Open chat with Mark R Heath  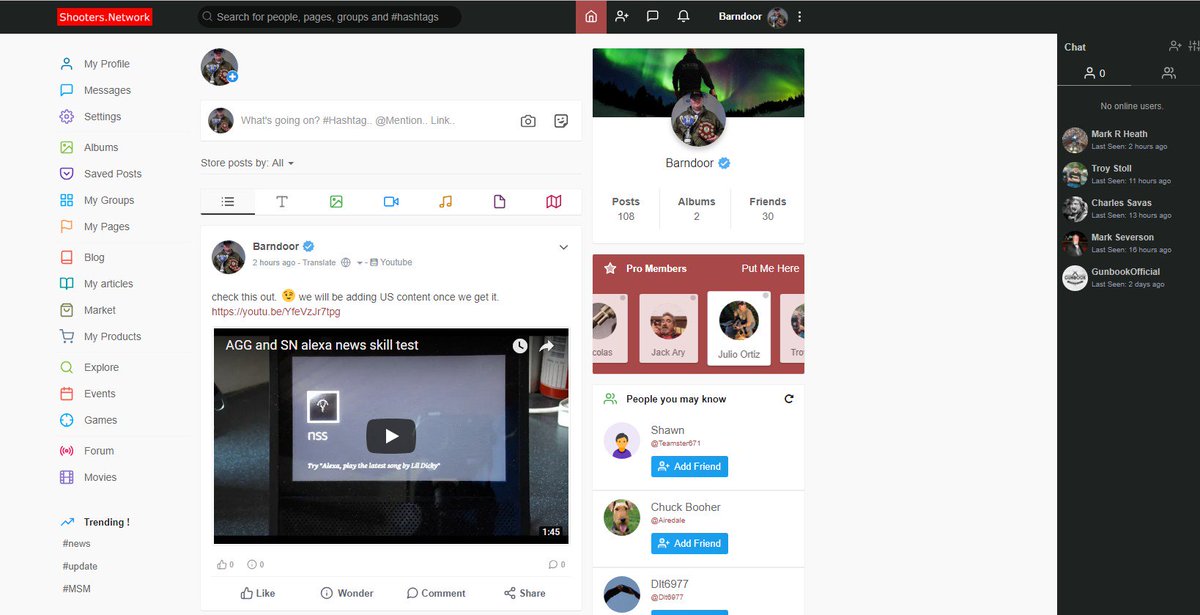pos(1128,140)
